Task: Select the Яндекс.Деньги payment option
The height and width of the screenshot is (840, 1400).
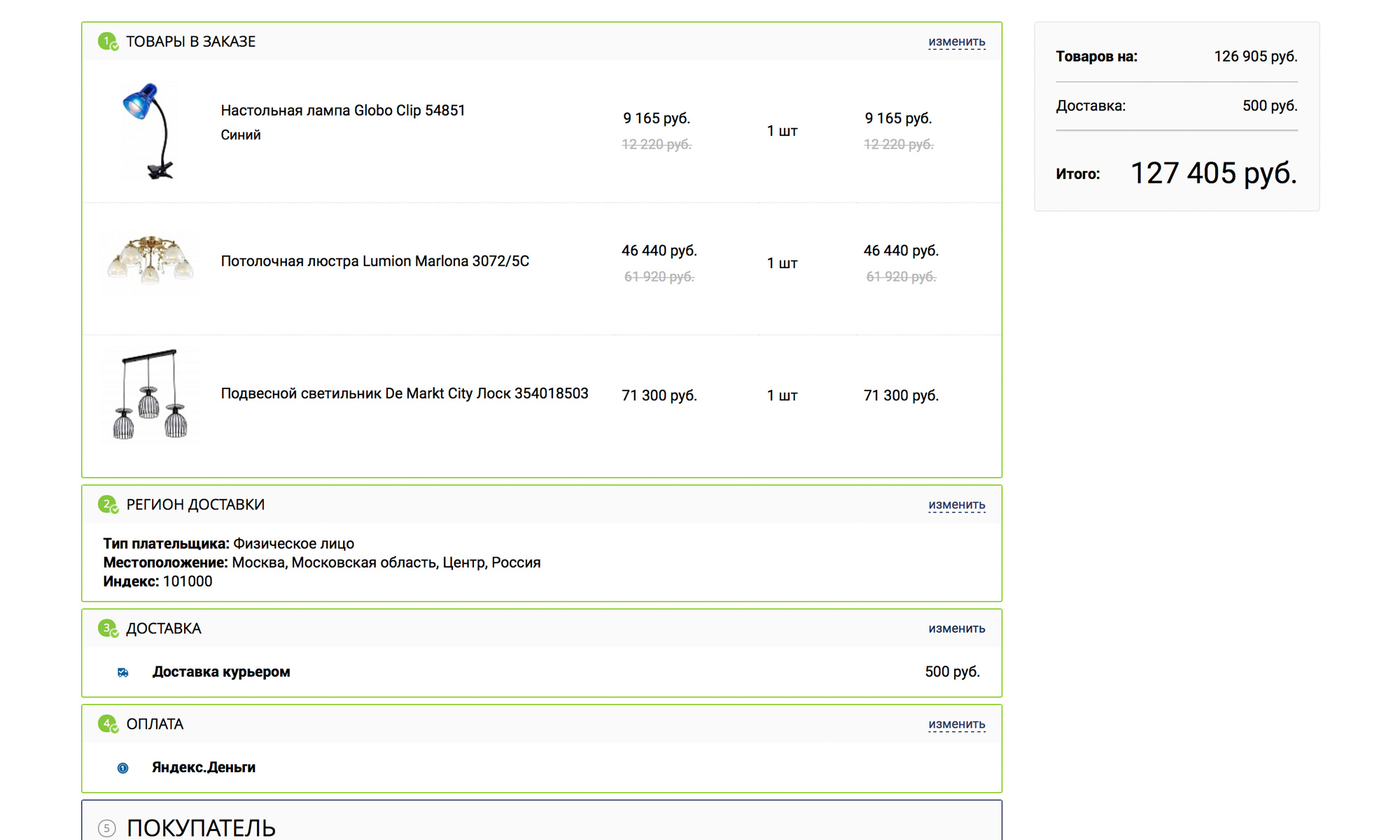Action: (204, 767)
